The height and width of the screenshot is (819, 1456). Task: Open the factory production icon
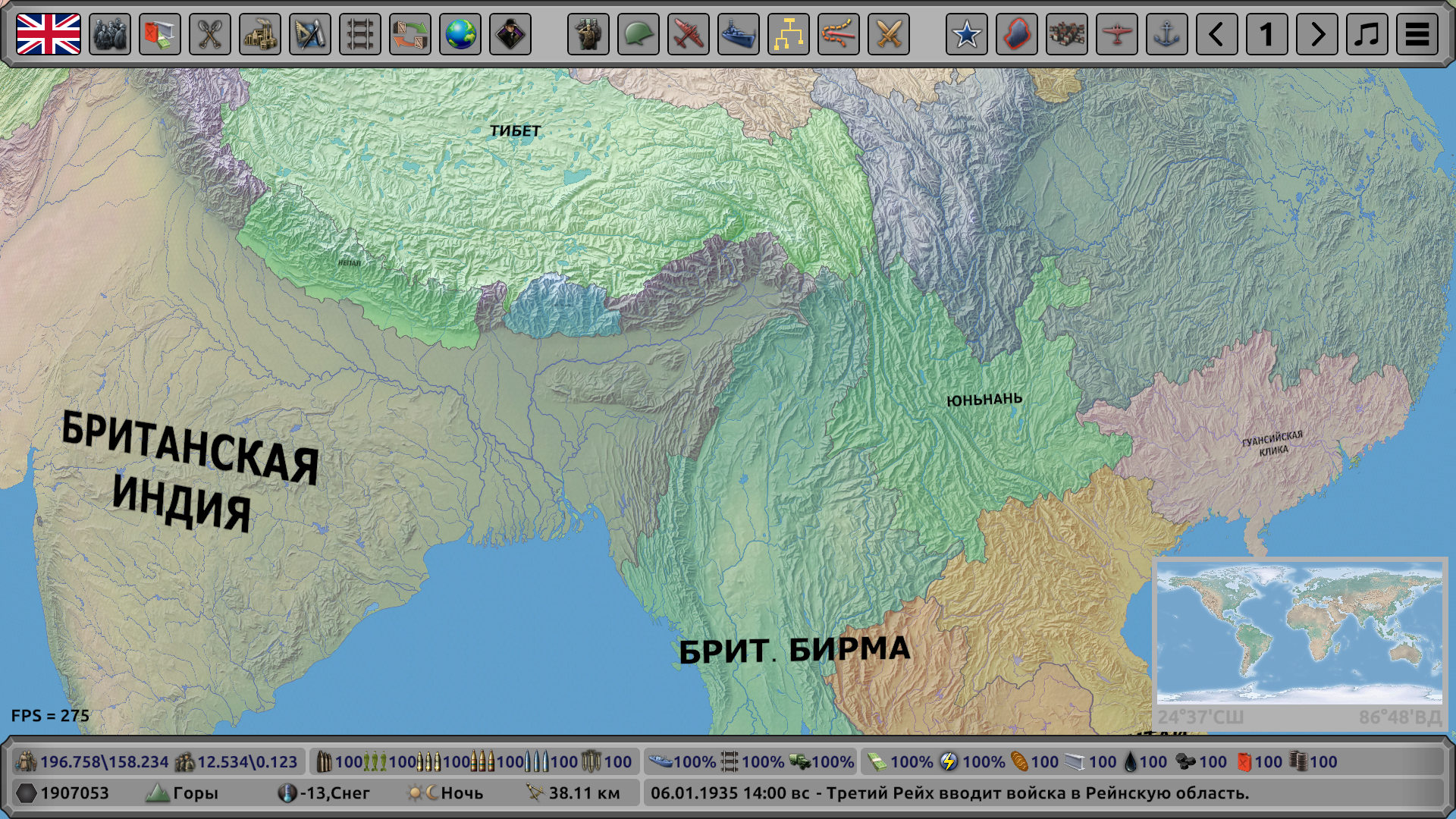(260, 34)
